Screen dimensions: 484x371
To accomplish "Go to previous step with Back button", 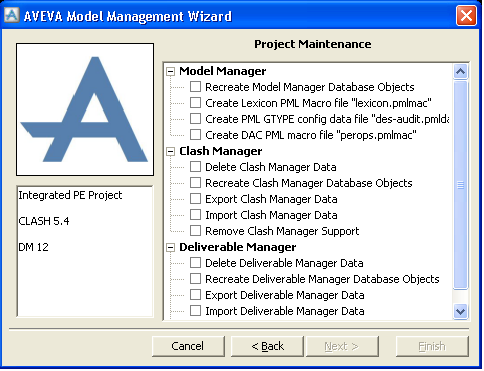I will click(267, 346).
